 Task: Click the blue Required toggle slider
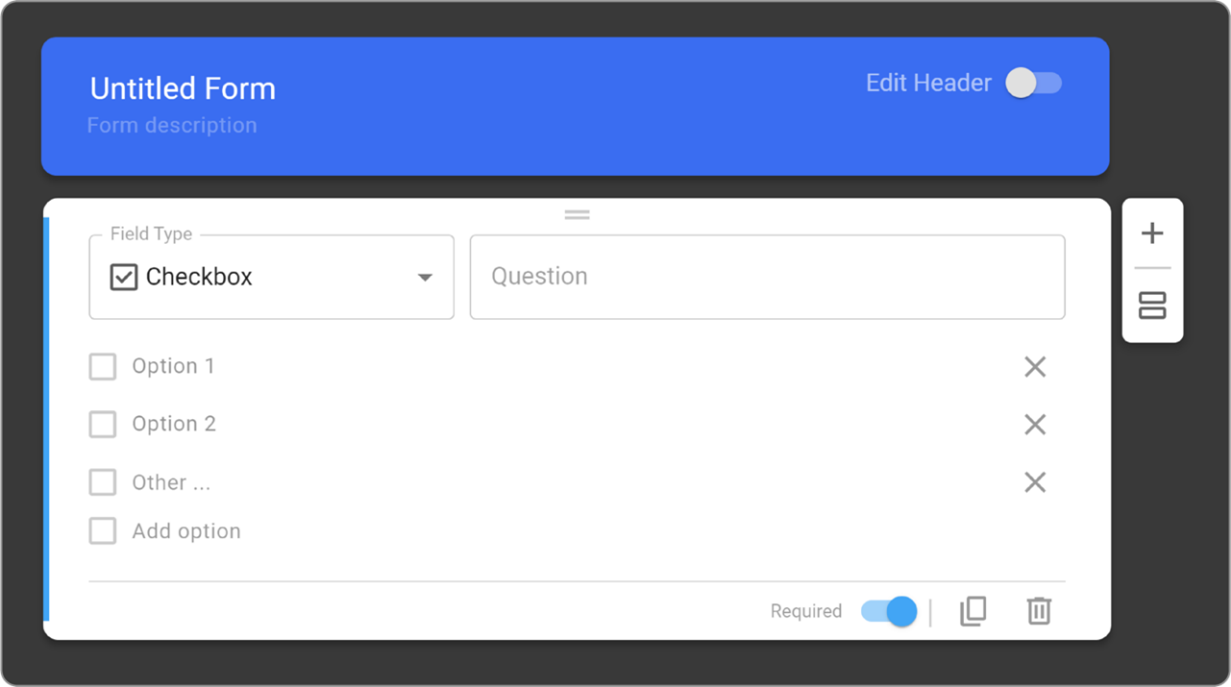pyautogui.click(x=888, y=611)
